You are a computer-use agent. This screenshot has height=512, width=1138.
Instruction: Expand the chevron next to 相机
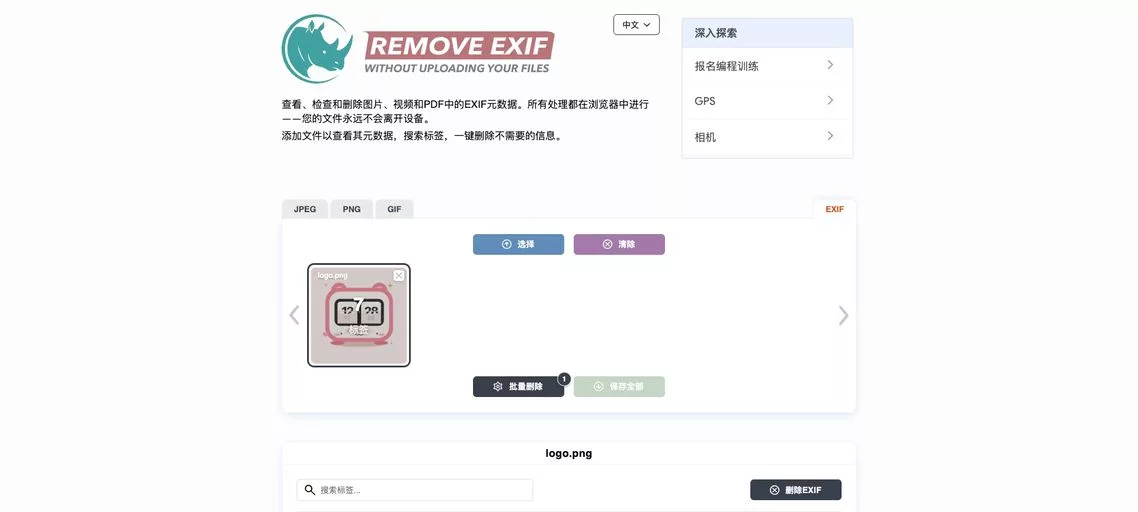[830, 136]
